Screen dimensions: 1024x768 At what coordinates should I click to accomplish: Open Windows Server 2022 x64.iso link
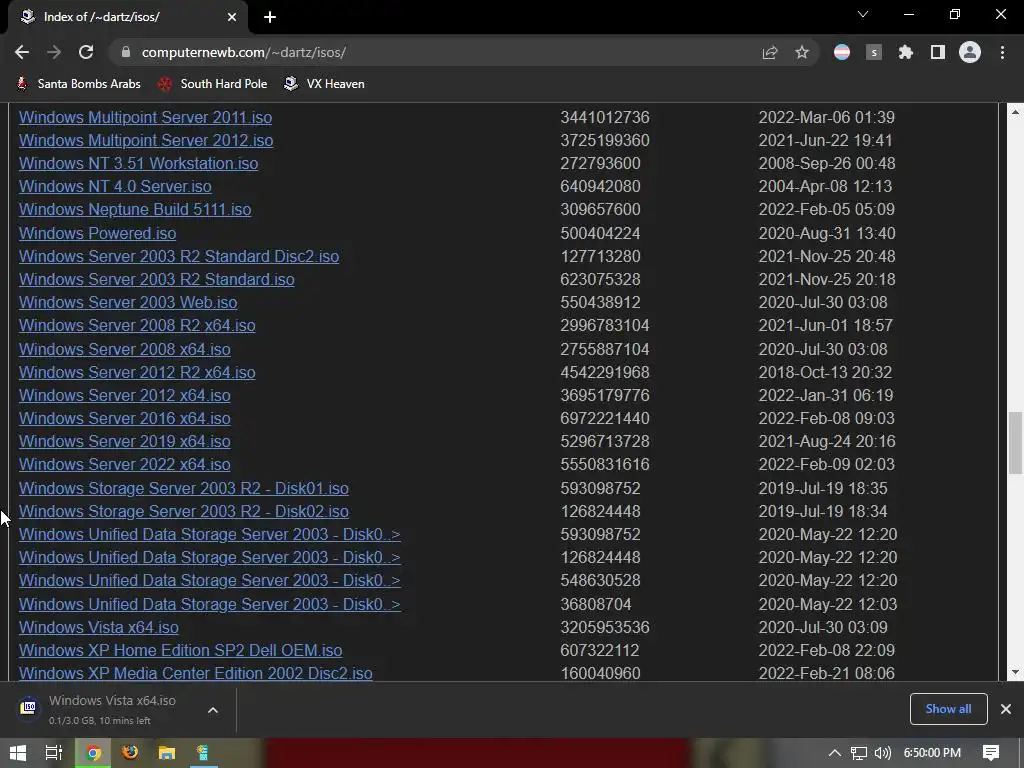(125, 464)
